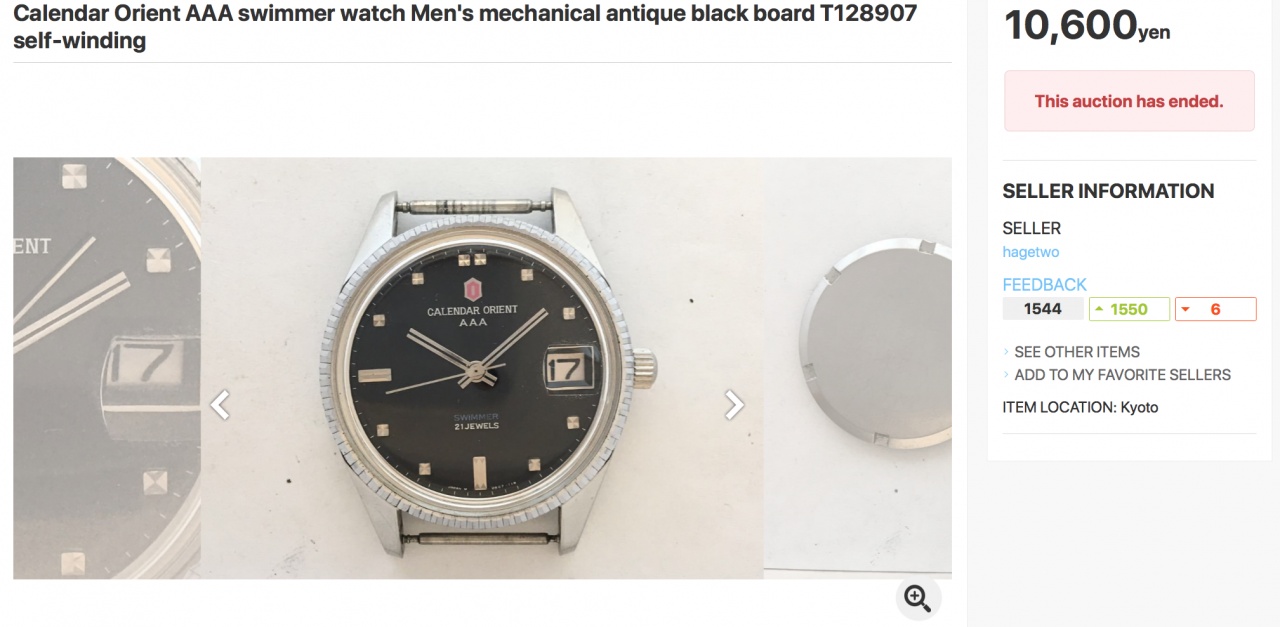Choose ADD TO MY FAVORITE SELLERS
The width and height of the screenshot is (1280, 627).
pos(1122,375)
